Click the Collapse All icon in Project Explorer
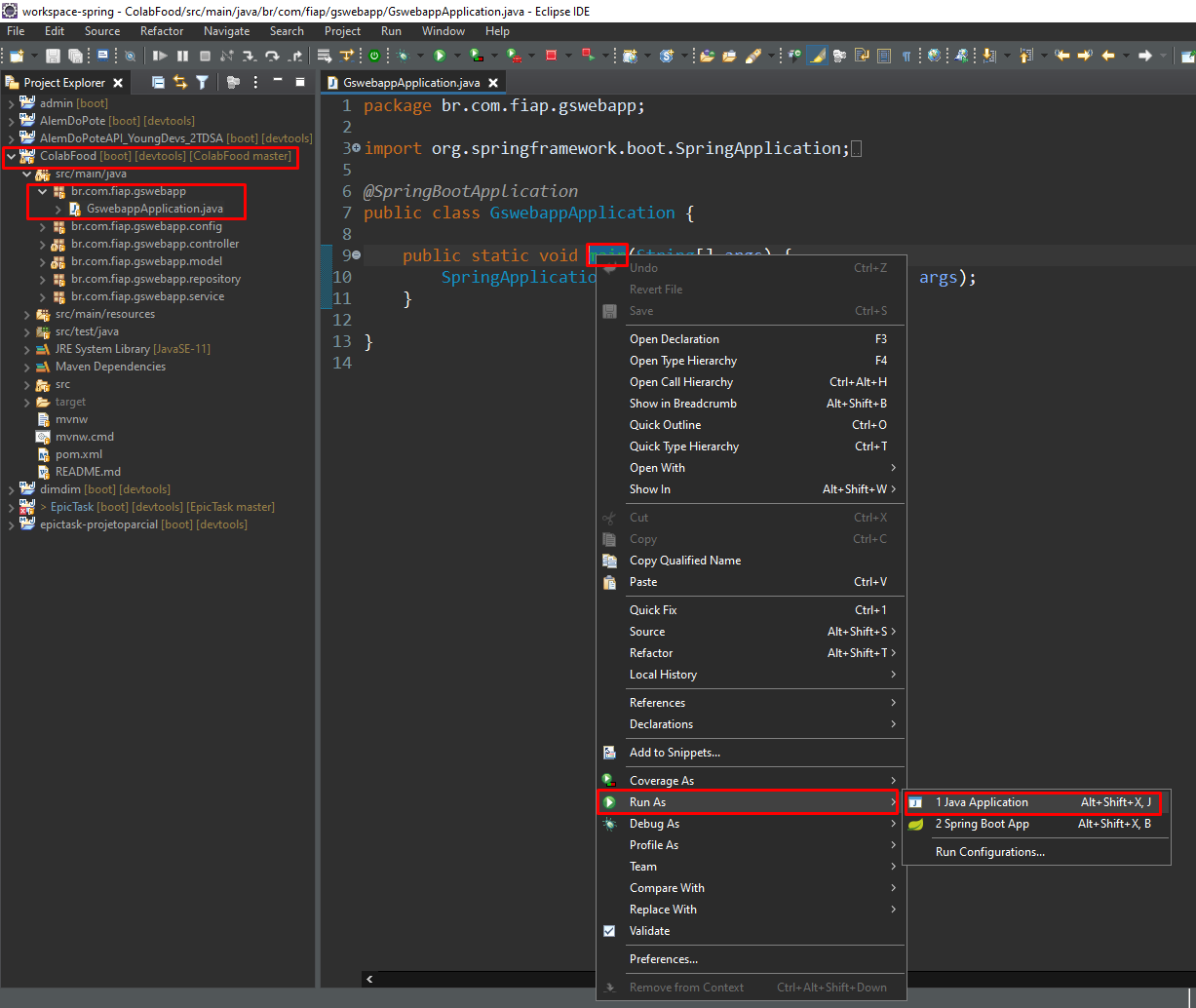The width and height of the screenshot is (1196, 1008). coord(158,83)
